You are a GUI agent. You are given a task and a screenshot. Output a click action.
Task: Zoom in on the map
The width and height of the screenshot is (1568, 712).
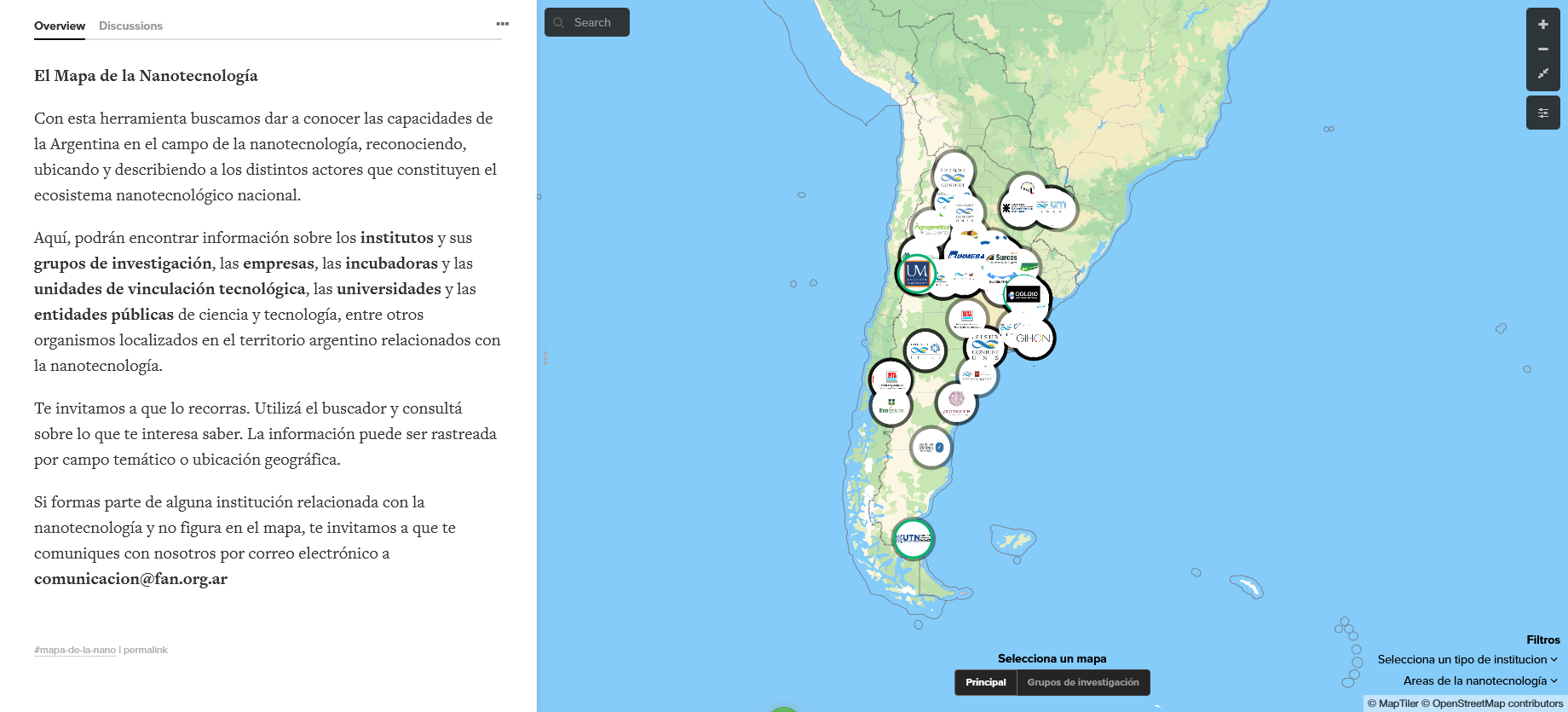pyautogui.click(x=1542, y=25)
